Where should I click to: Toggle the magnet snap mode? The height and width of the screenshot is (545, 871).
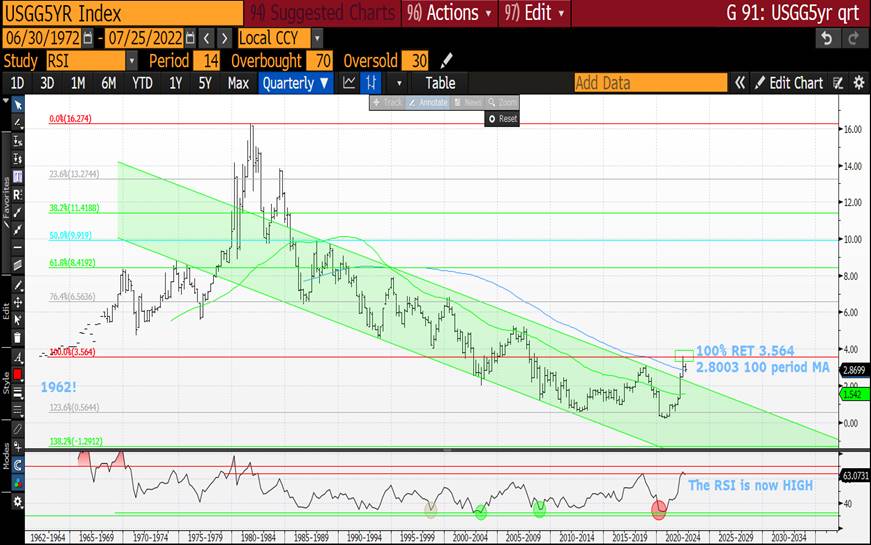18,464
